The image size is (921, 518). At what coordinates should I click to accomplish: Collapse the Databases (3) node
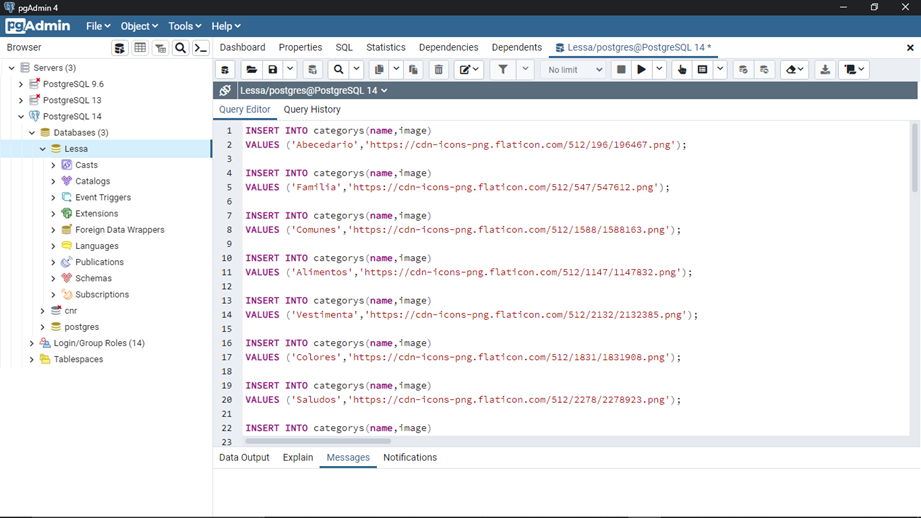click(x=32, y=133)
